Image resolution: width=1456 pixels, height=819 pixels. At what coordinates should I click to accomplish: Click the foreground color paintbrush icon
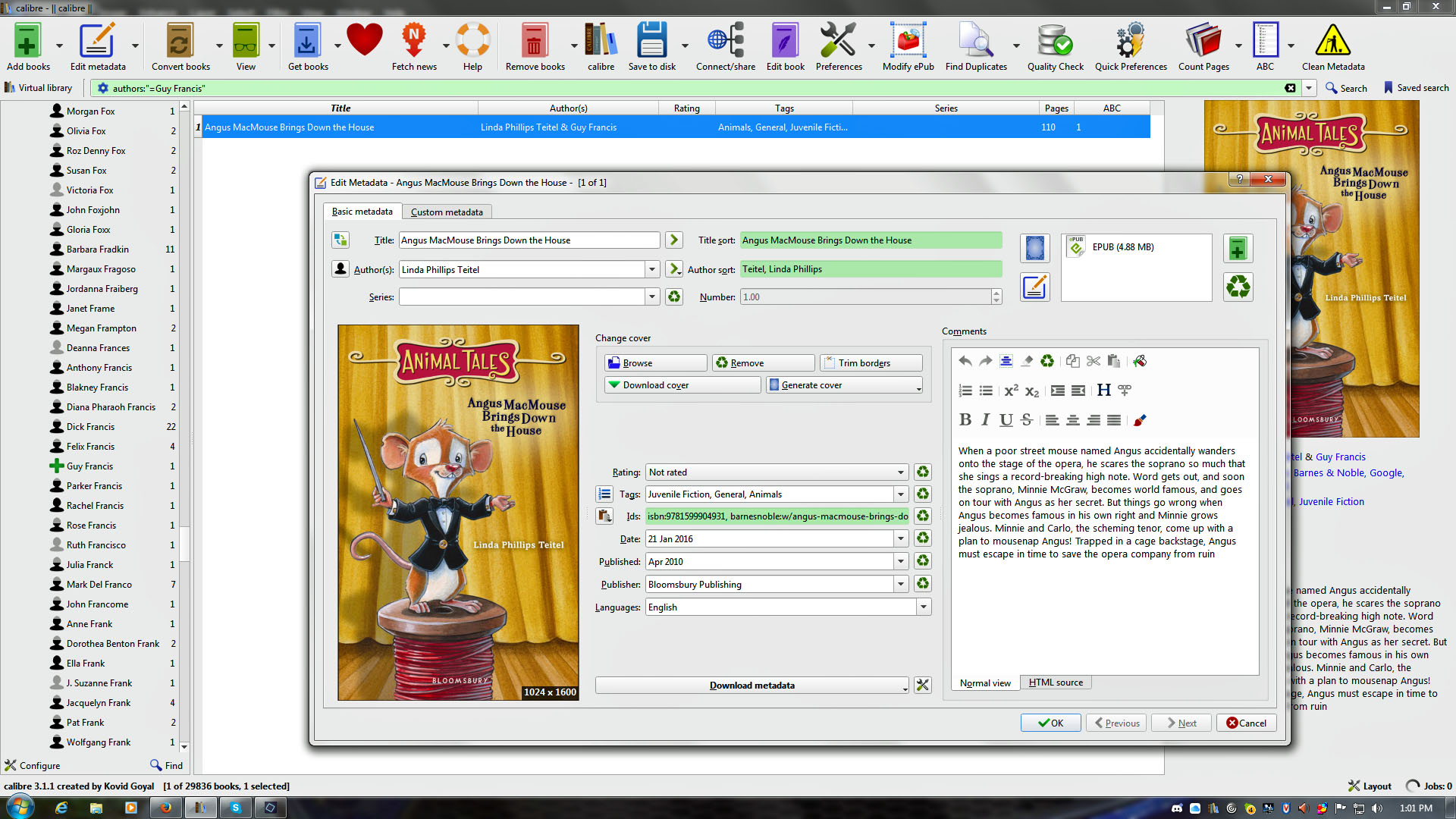click(1139, 420)
